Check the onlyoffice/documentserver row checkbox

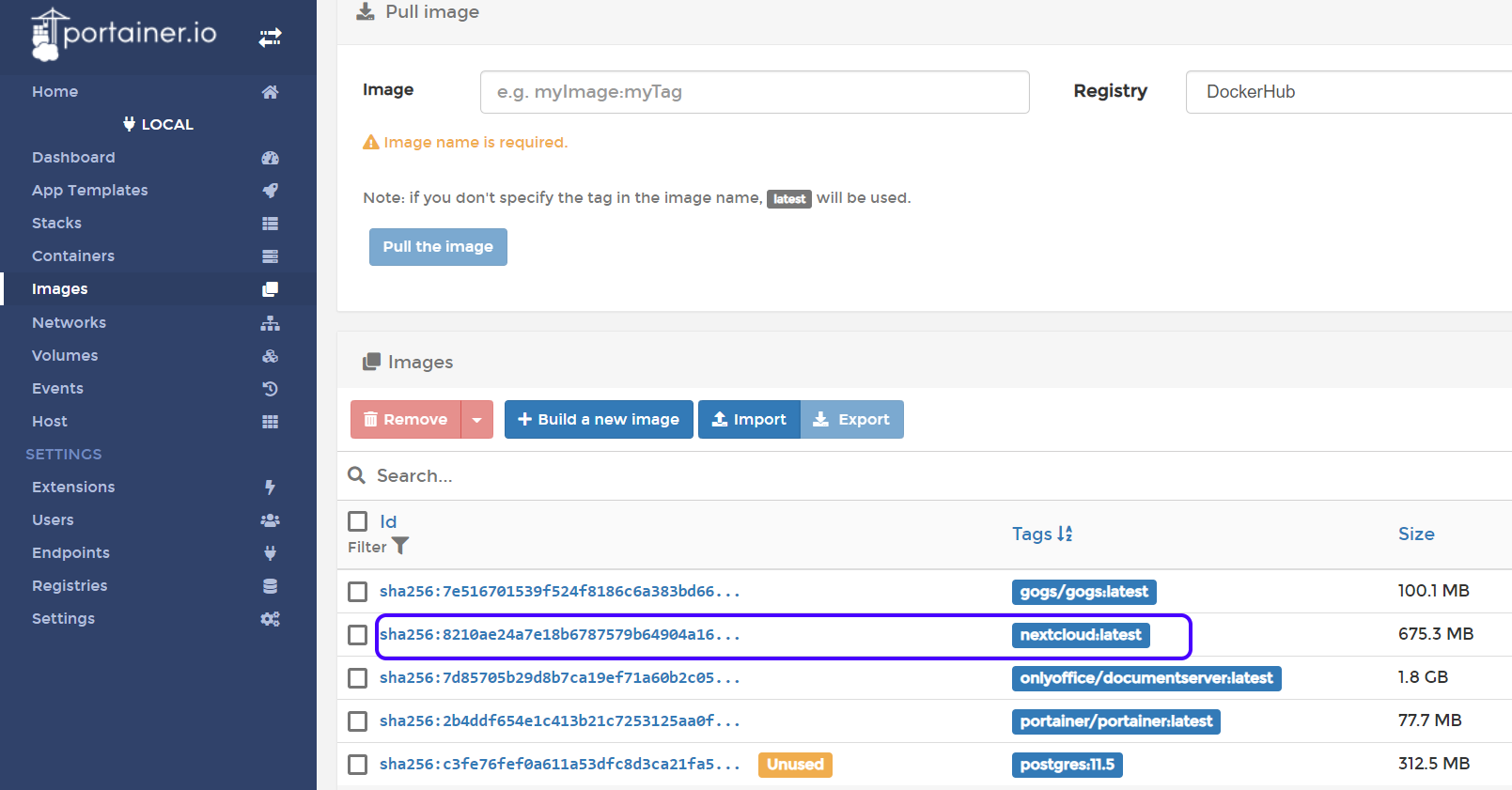click(358, 678)
